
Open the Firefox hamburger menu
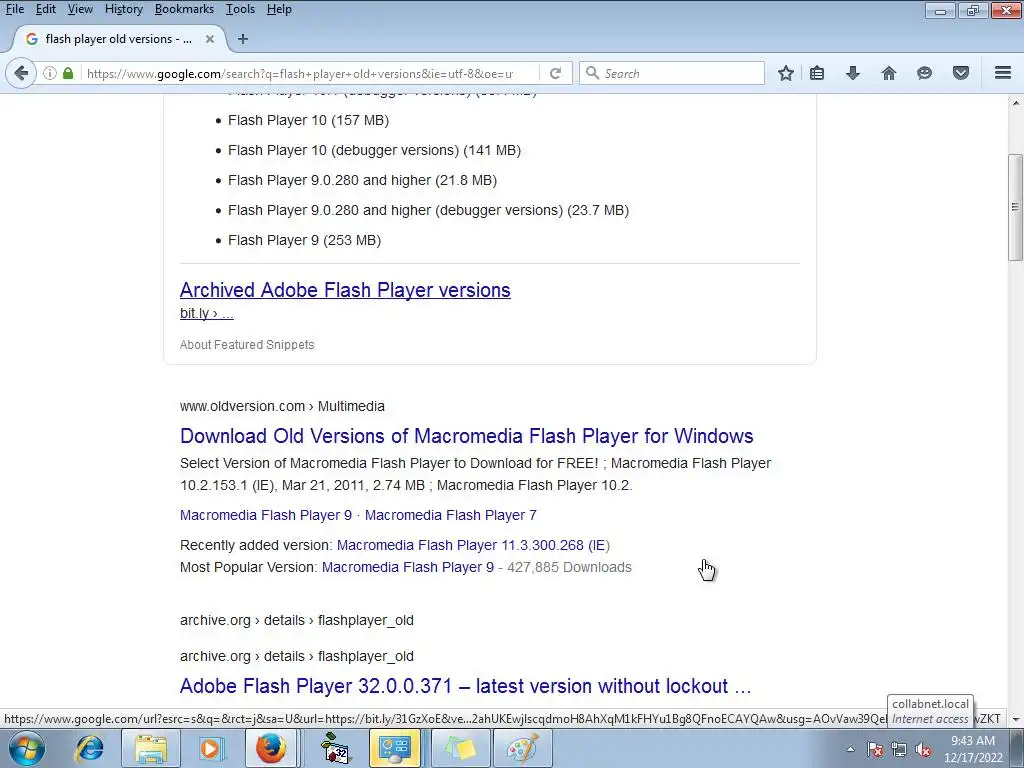pyautogui.click(x=1003, y=73)
